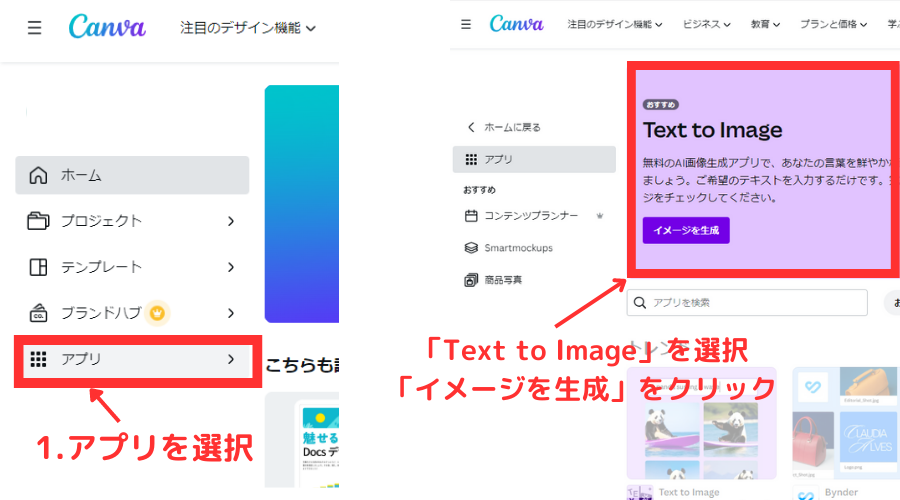Open the Text to Image panda thumbnail
900x500 pixels.
(701, 424)
